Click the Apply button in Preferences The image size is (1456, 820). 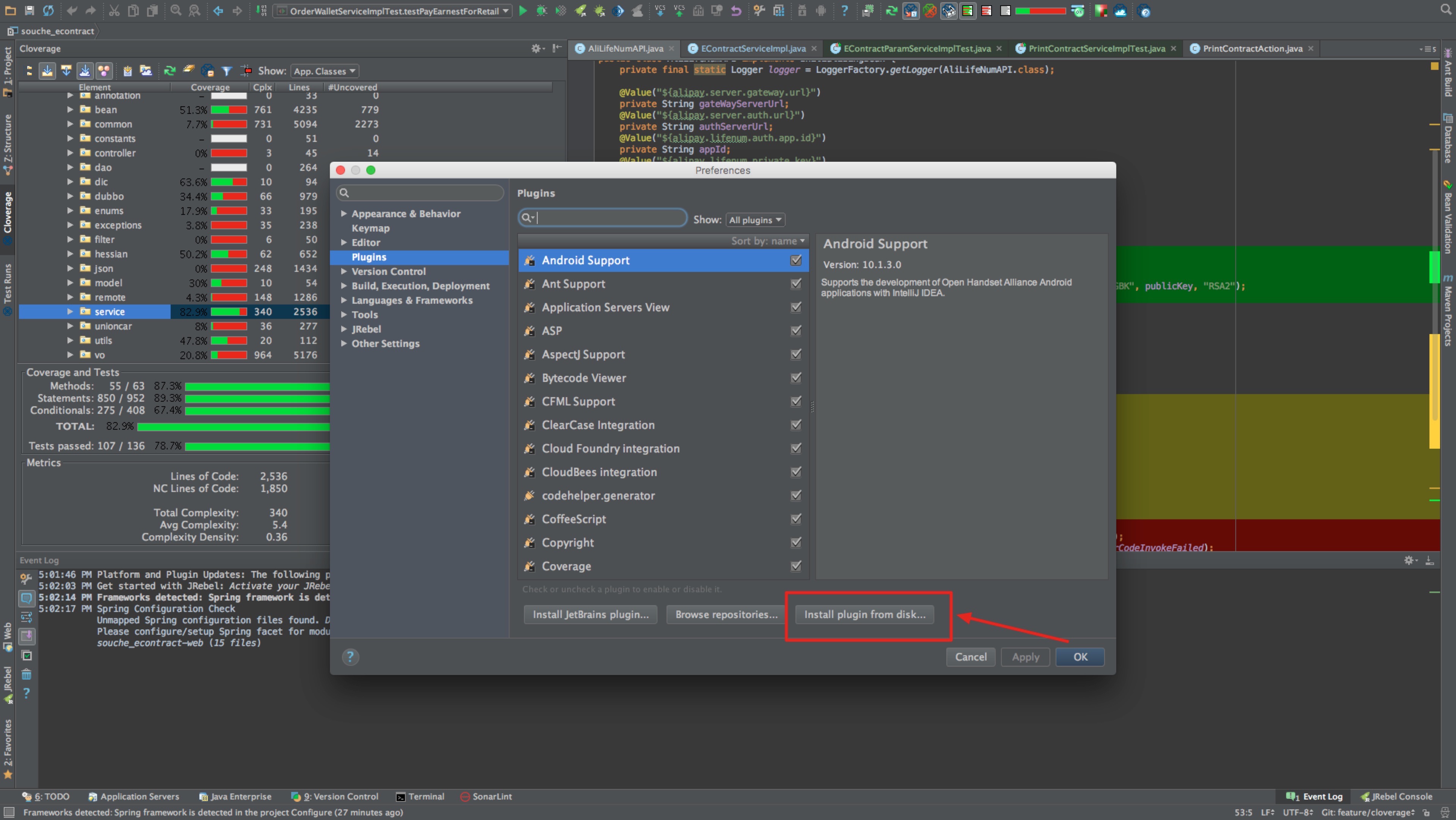[x=1025, y=657]
